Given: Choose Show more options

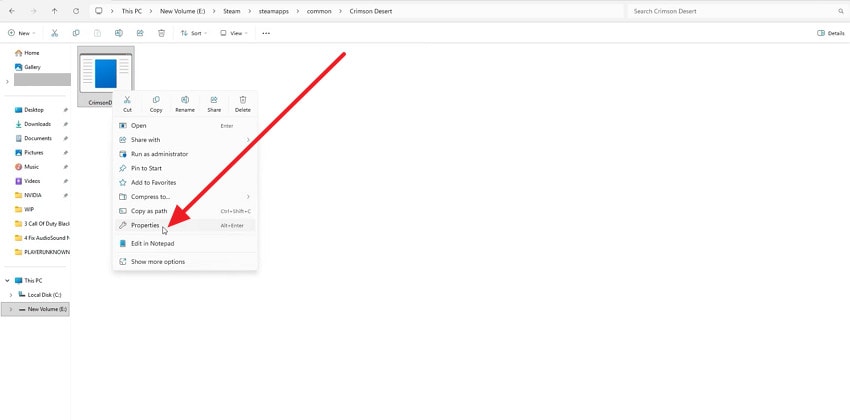Looking at the screenshot, I should [185, 262].
